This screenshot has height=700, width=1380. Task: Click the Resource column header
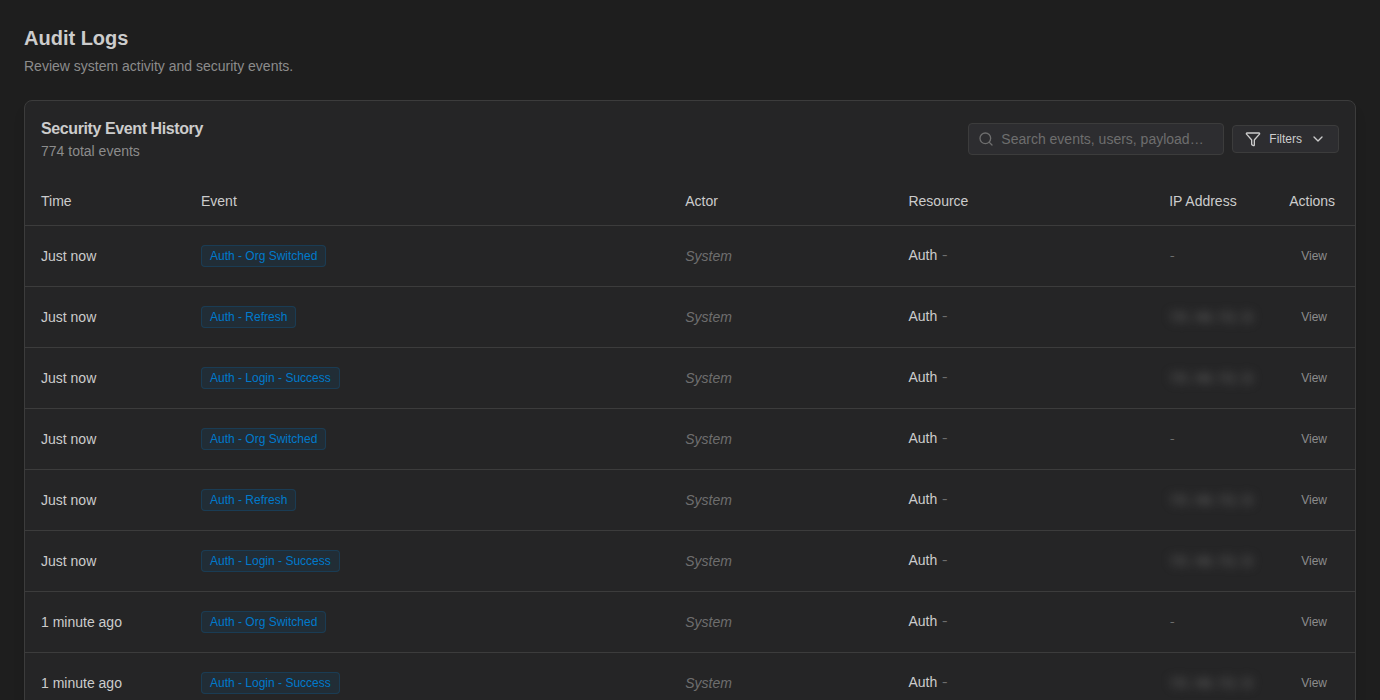coord(938,201)
